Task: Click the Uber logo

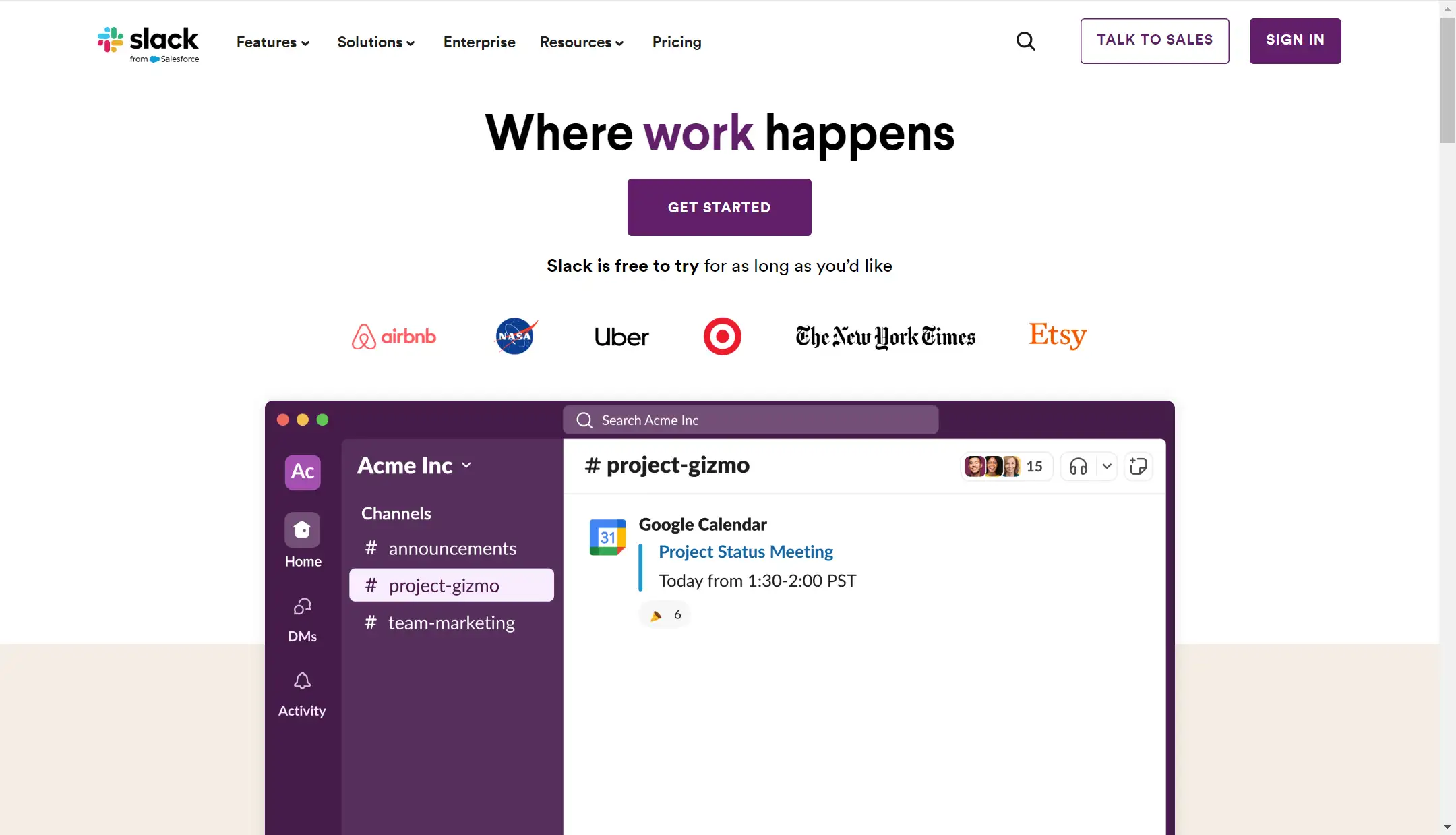Action: tap(621, 337)
